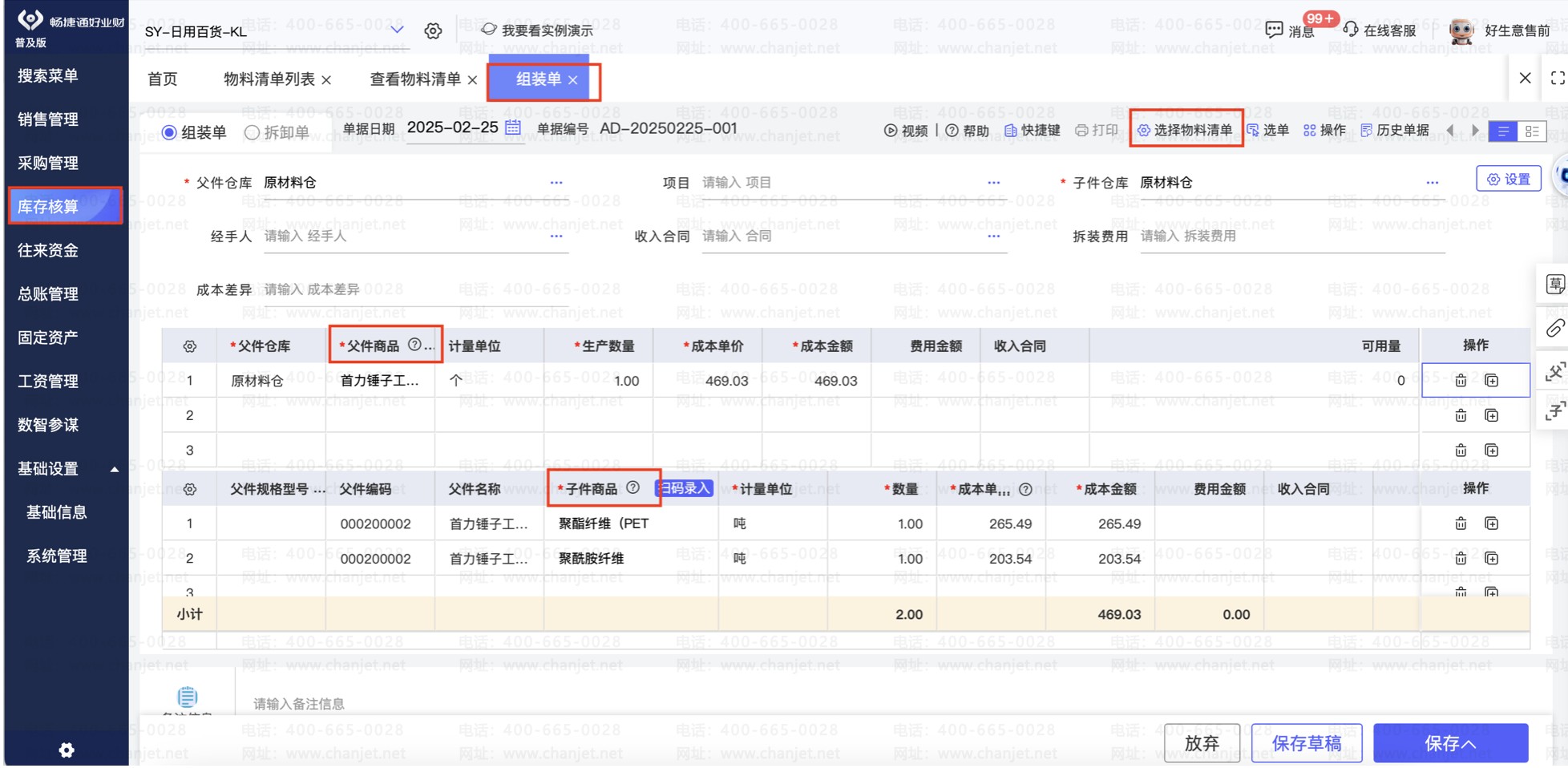Screen dimensions: 1568x768
Task: Click 扫码录入 button
Action: click(684, 488)
